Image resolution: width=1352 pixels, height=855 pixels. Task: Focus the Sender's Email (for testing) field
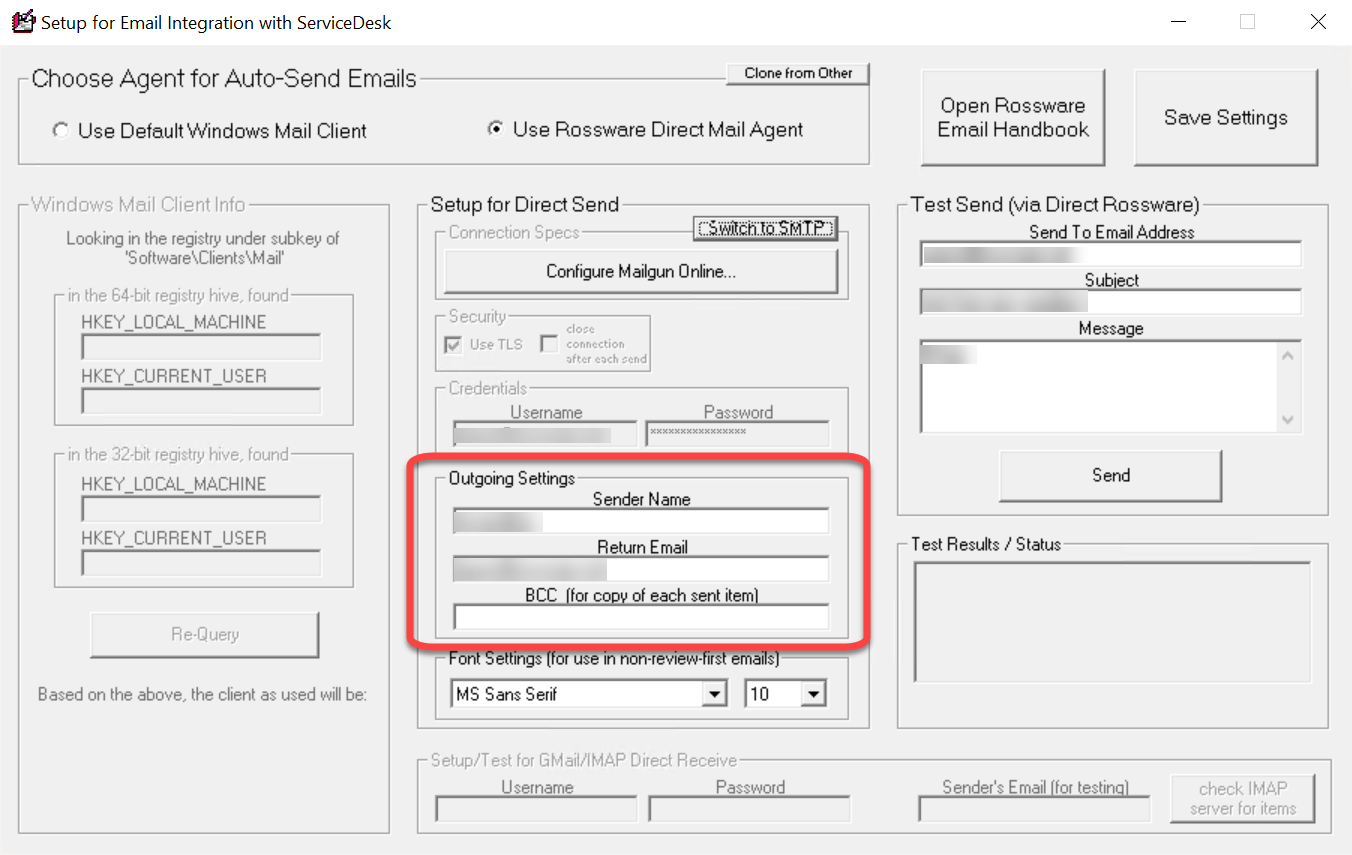click(1034, 809)
